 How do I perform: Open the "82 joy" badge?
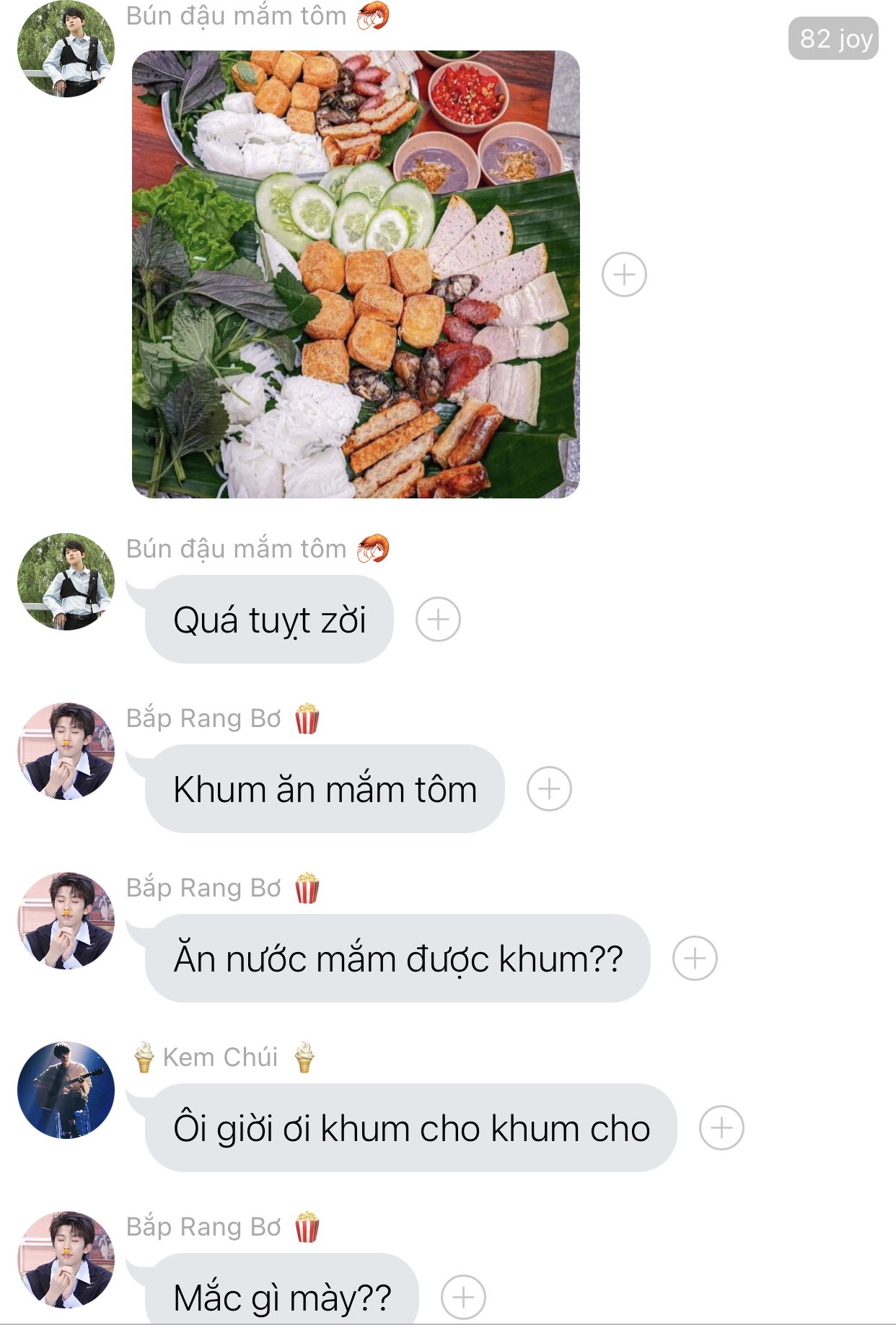click(833, 38)
